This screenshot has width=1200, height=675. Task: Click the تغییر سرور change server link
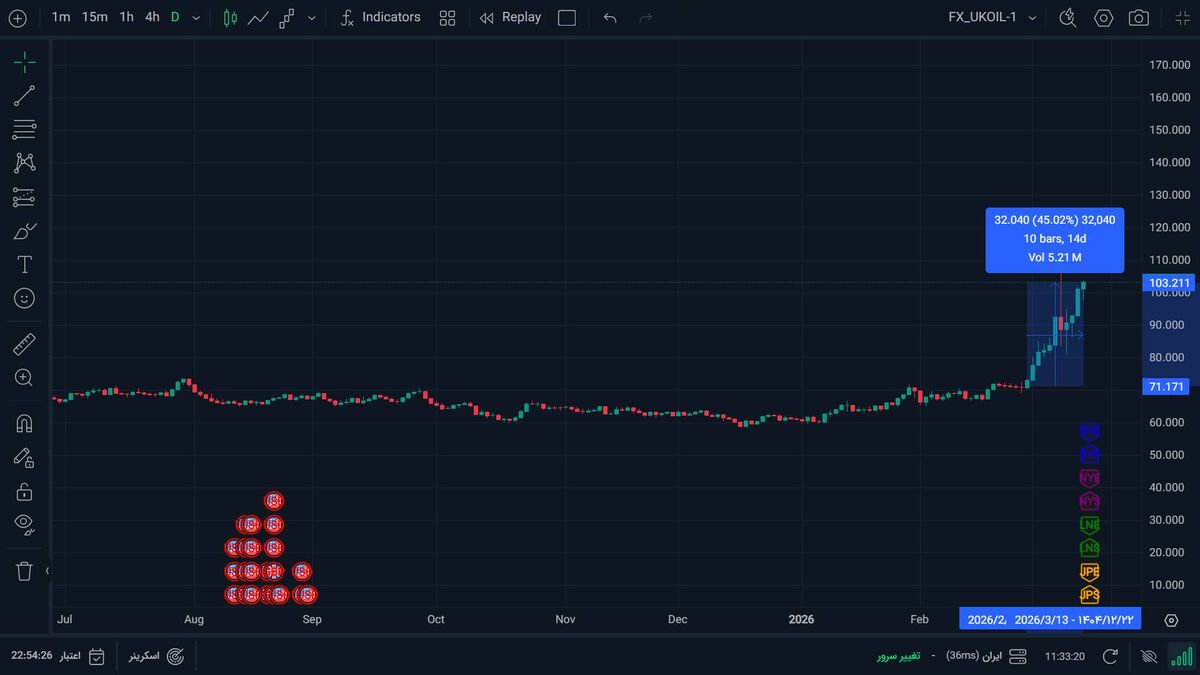pyautogui.click(x=899, y=656)
